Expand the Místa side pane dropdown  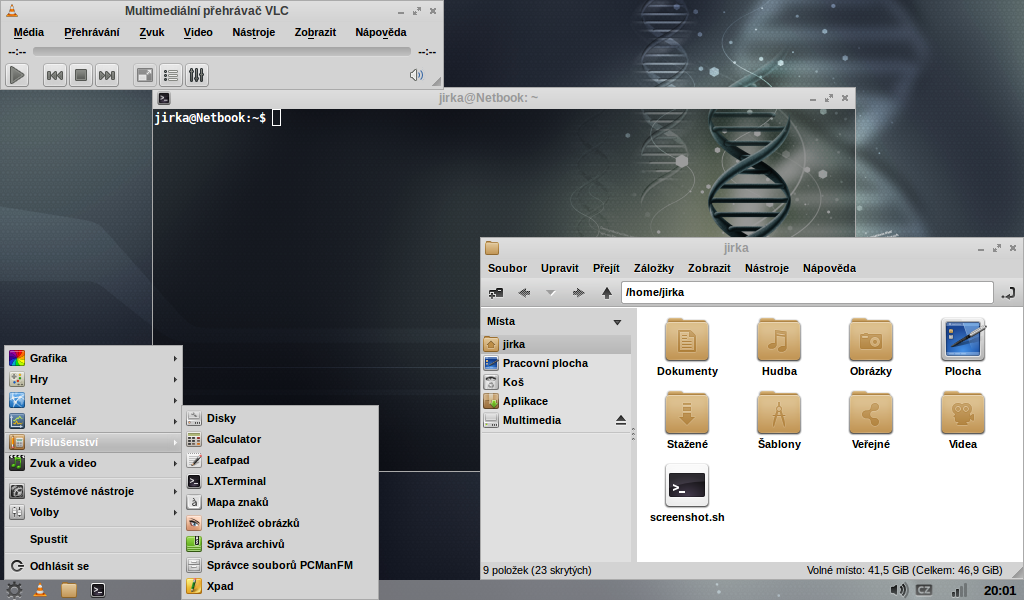tap(617, 322)
